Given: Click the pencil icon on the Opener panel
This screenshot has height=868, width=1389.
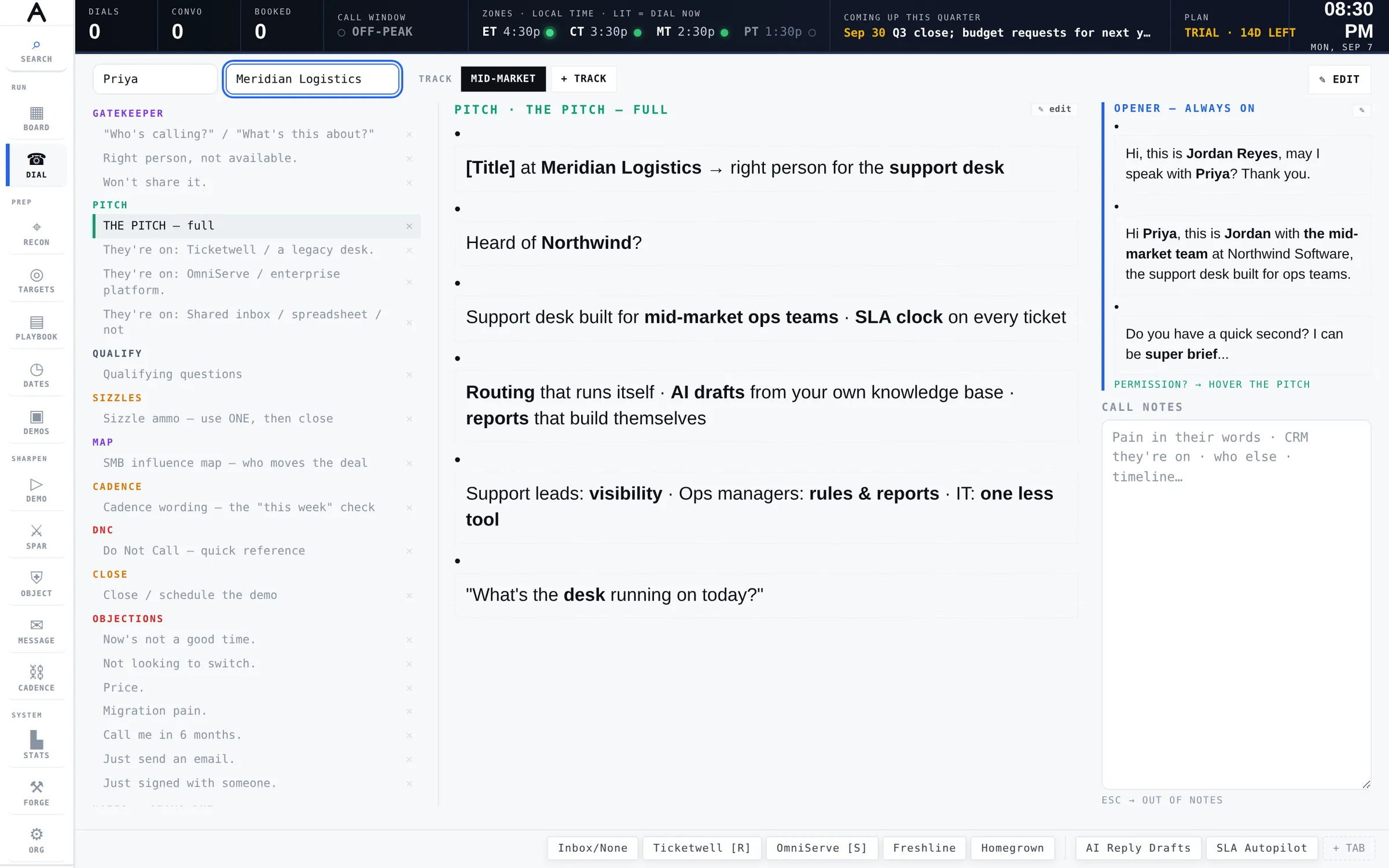Looking at the screenshot, I should coord(1361,110).
